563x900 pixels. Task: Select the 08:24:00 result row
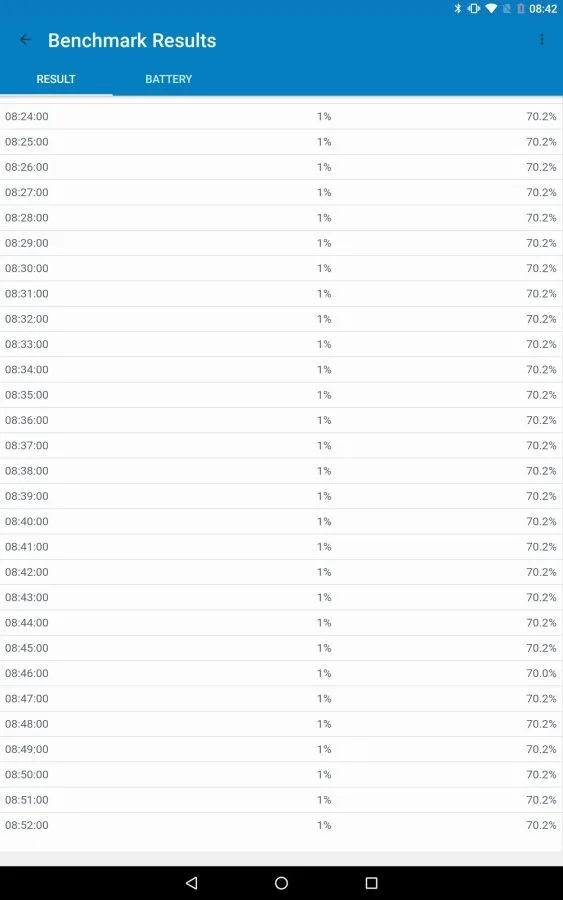(x=281, y=117)
